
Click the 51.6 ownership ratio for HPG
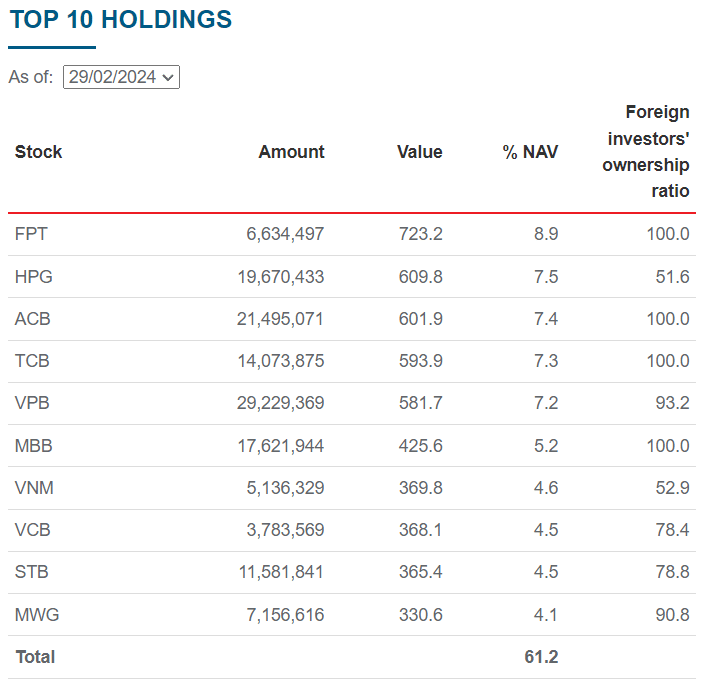tap(672, 277)
